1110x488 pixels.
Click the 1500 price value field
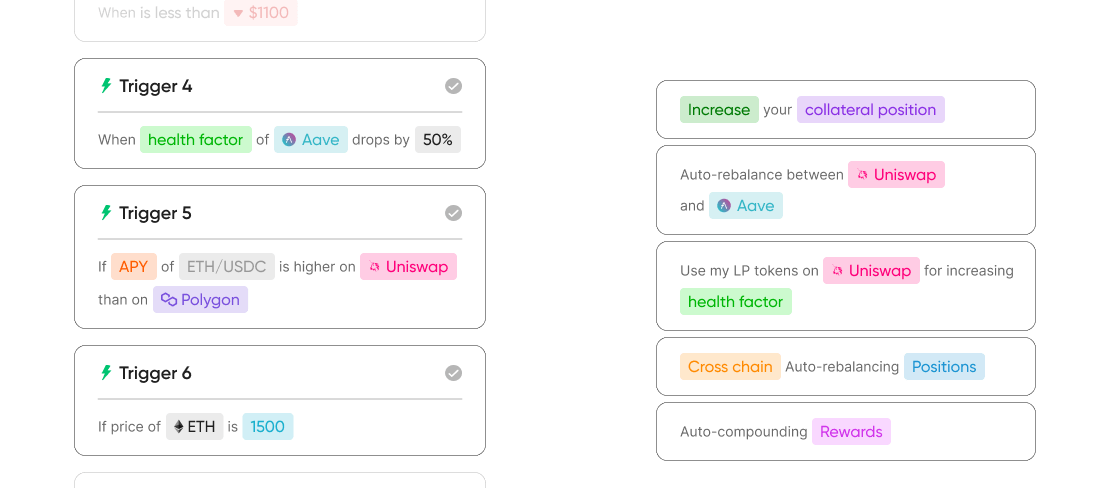(x=267, y=427)
